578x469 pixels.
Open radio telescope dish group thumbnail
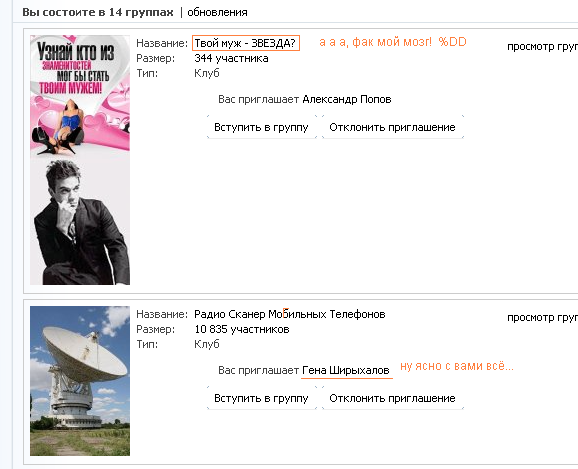(x=80, y=381)
